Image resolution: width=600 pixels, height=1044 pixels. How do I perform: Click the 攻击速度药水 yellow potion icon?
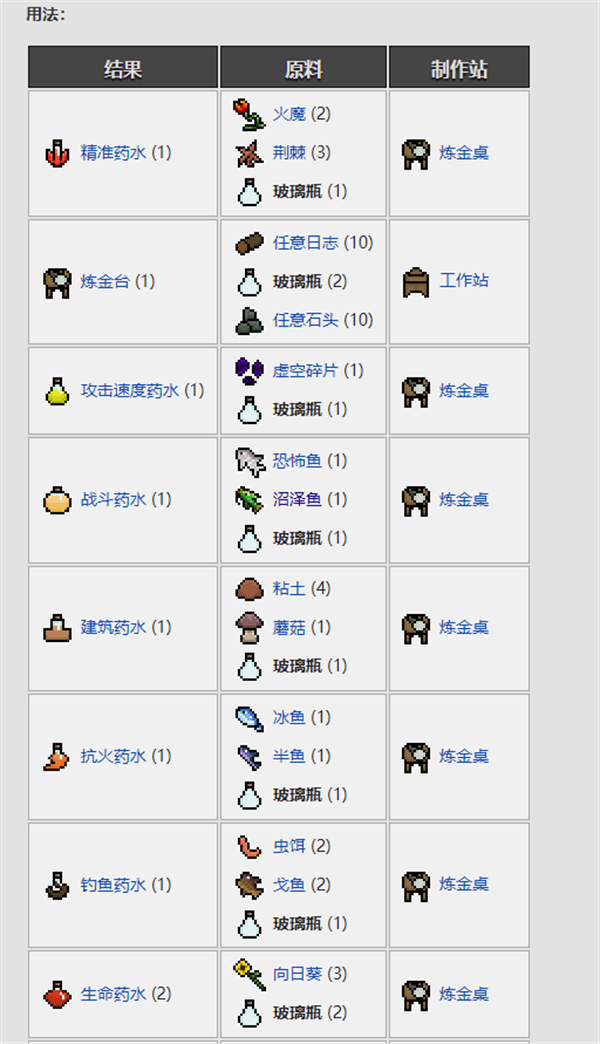(x=57, y=391)
